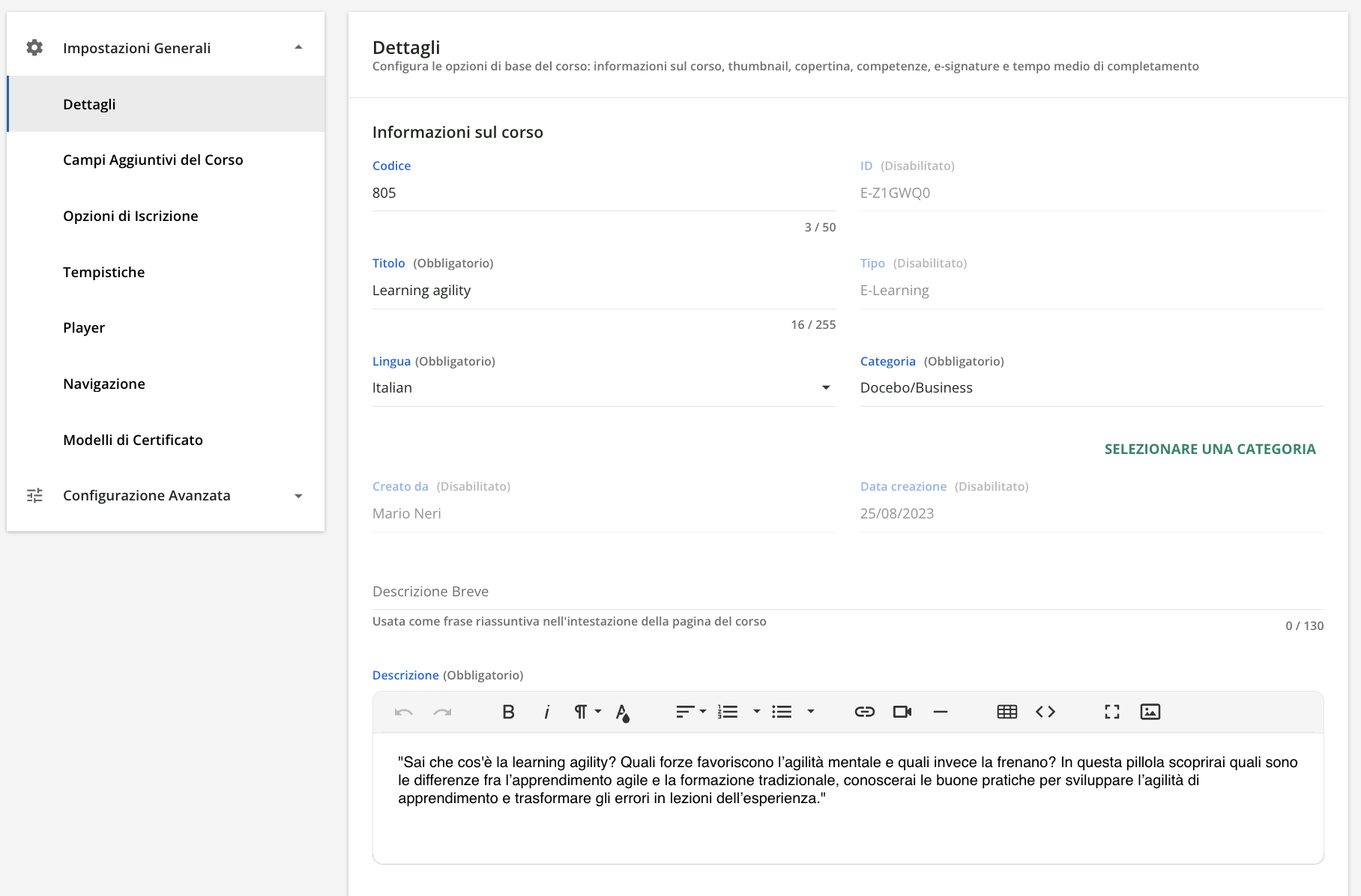Click the 0 / 130 character counter
The width and height of the screenshot is (1361, 896).
coord(1305,626)
